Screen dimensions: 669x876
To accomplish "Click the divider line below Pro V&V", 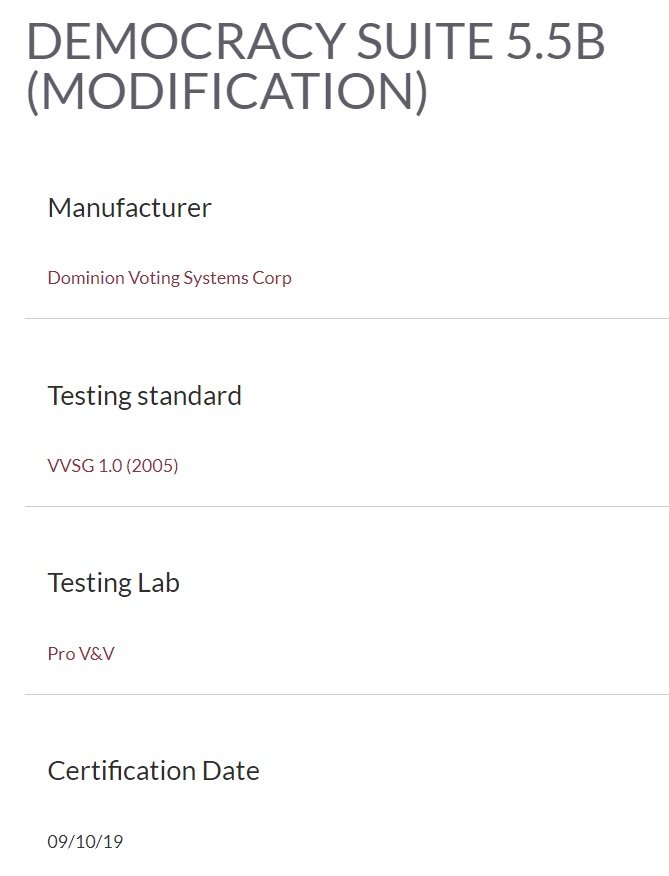I will point(346,694).
